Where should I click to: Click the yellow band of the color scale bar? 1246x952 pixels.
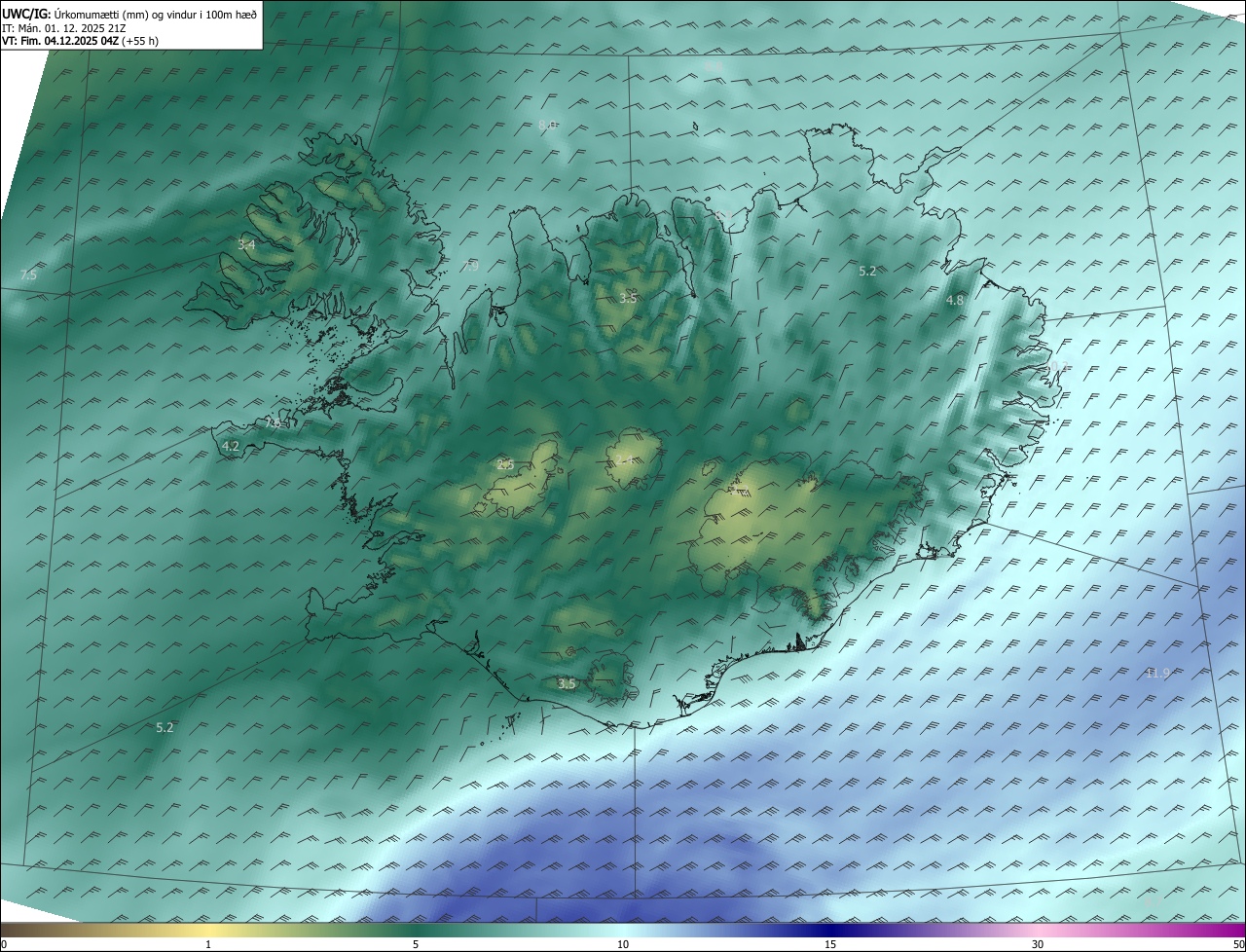click(x=208, y=930)
